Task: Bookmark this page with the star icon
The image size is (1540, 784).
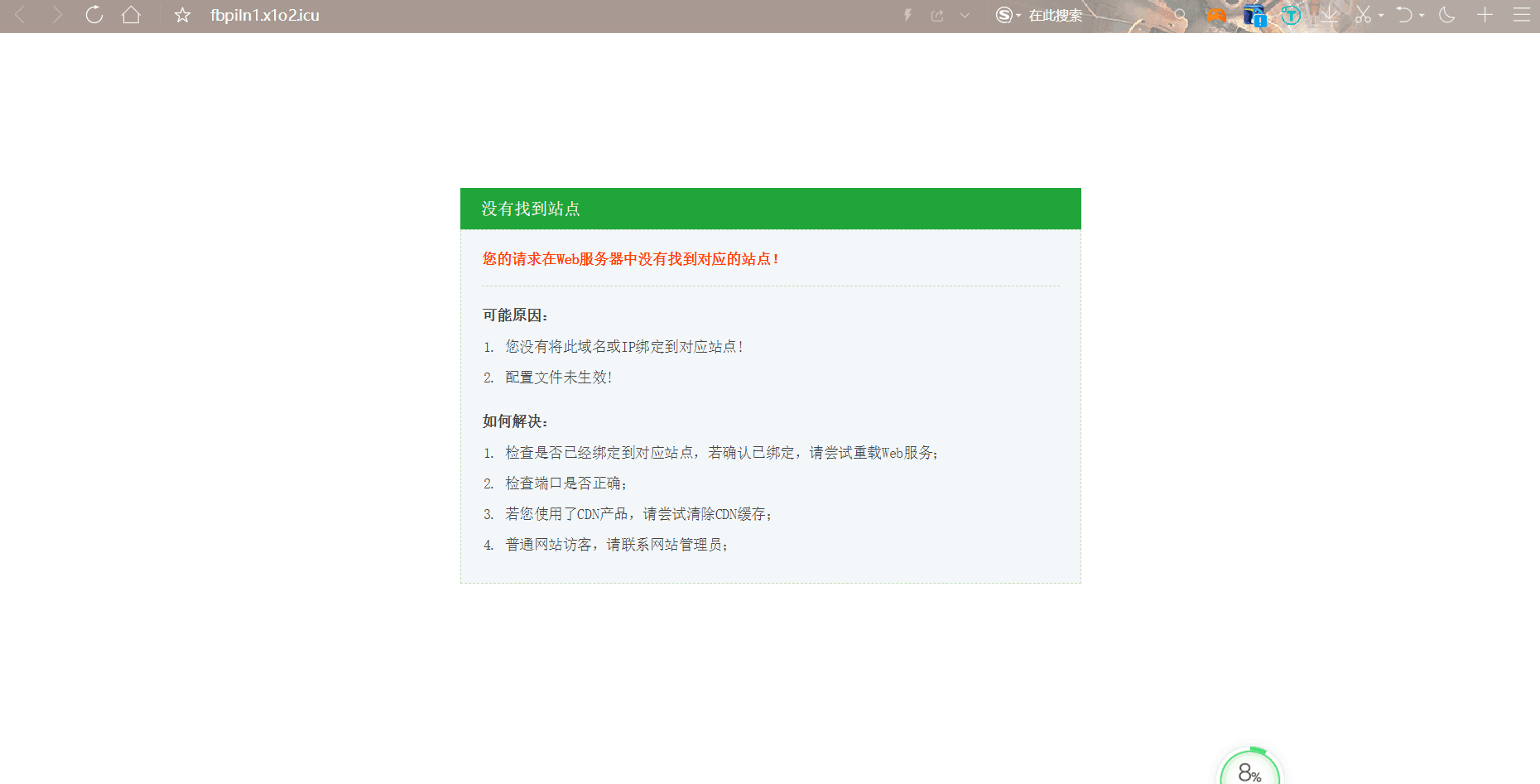Action: pos(182,16)
